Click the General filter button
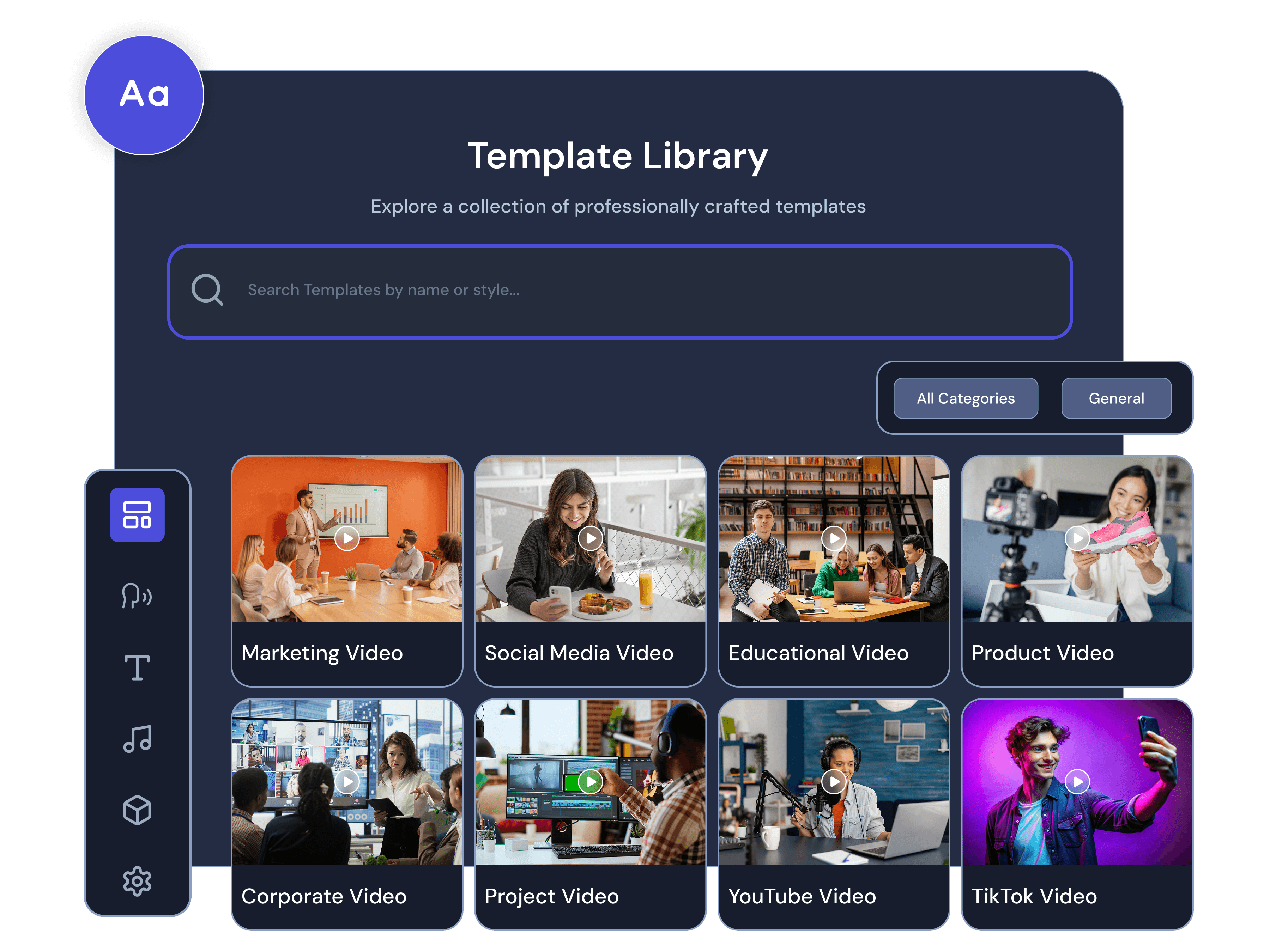The width and height of the screenshot is (1270, 952). 1116,398
